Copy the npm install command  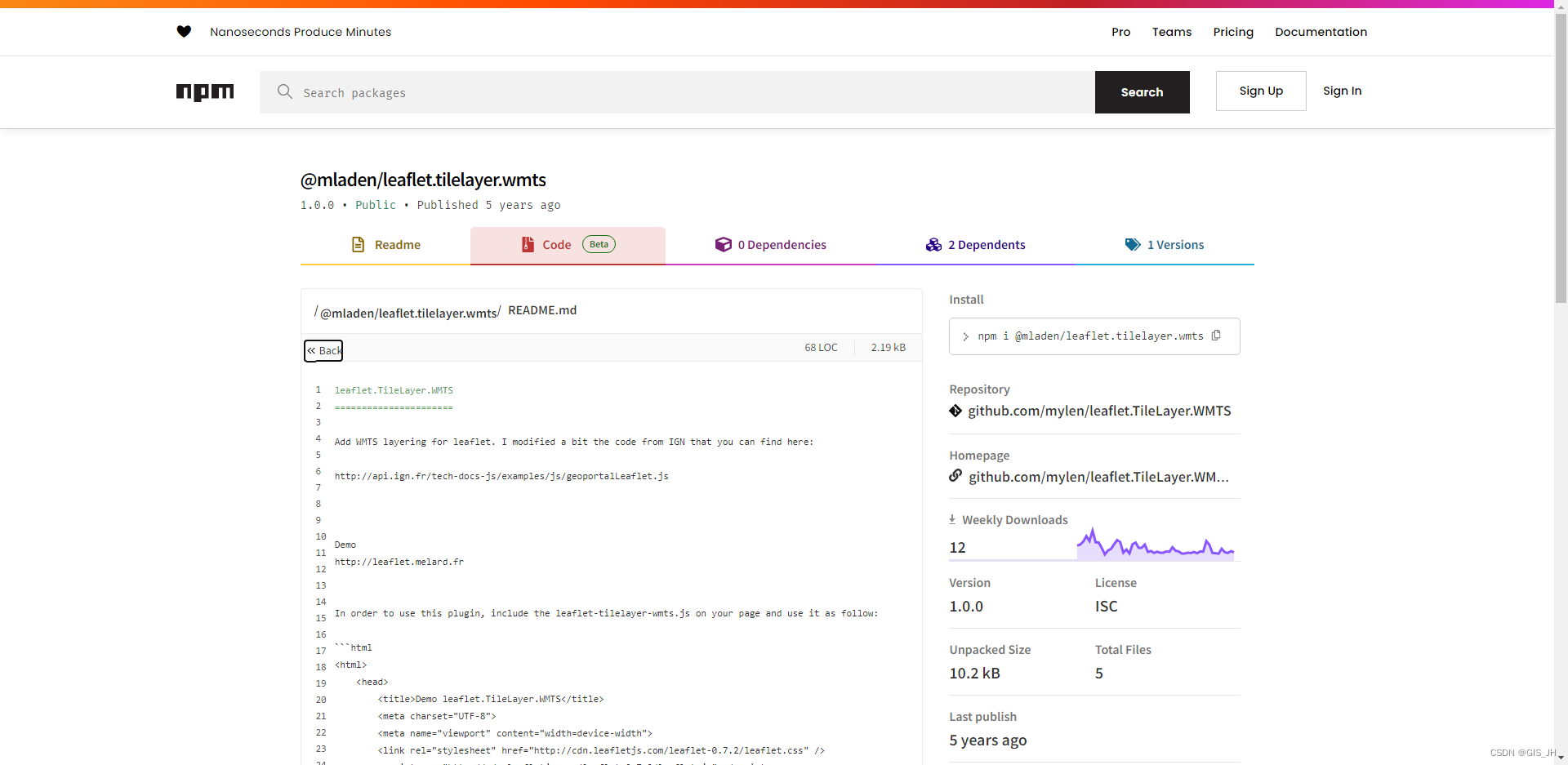pyautogui.click(x=1216, y=336)
